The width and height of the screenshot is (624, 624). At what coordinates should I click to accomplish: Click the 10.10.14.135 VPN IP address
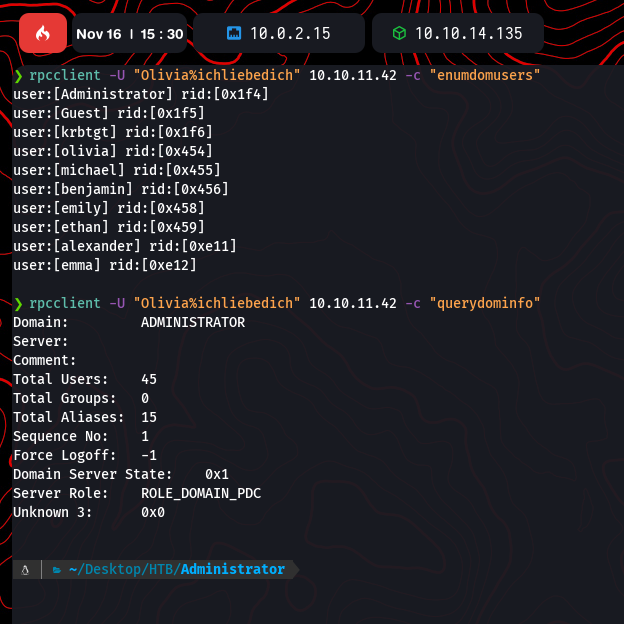pos(468,33)
